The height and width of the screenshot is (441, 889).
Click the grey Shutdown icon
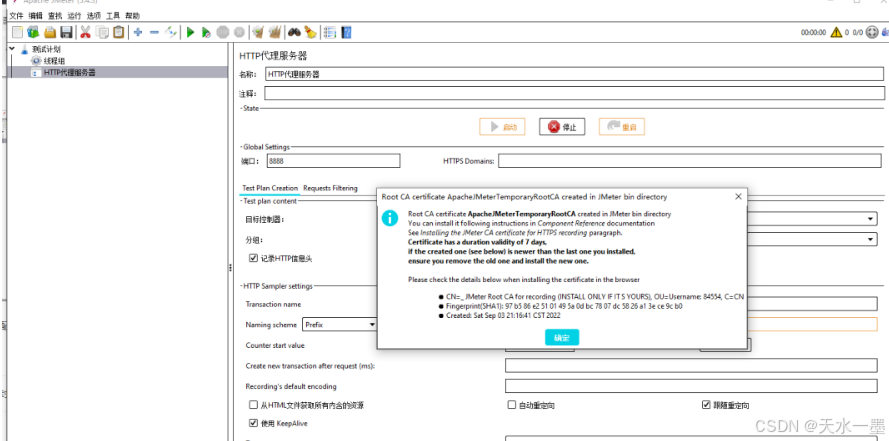coord(239,33)
